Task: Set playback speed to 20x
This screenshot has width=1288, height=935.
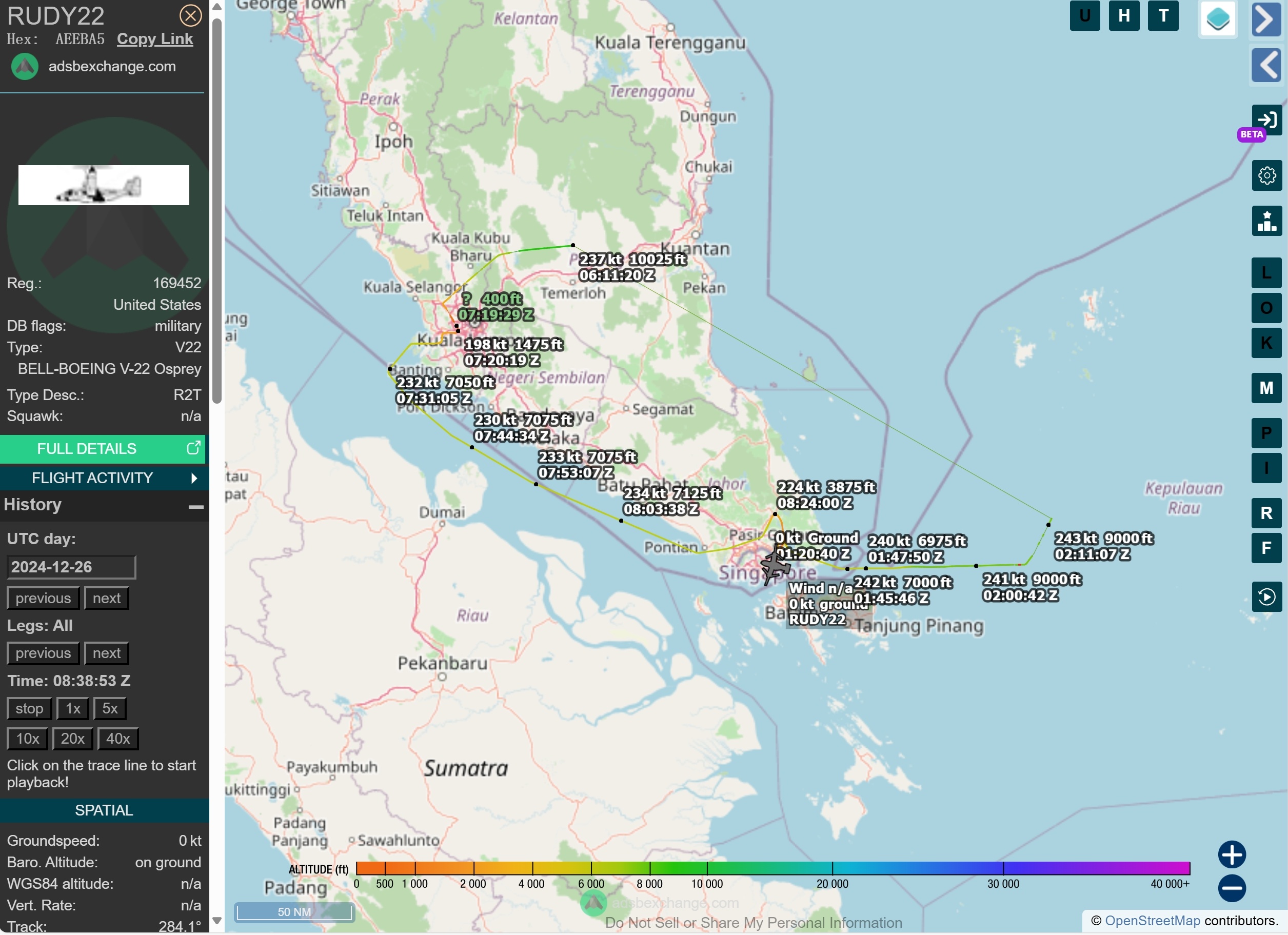Action: tap(72, 739)
